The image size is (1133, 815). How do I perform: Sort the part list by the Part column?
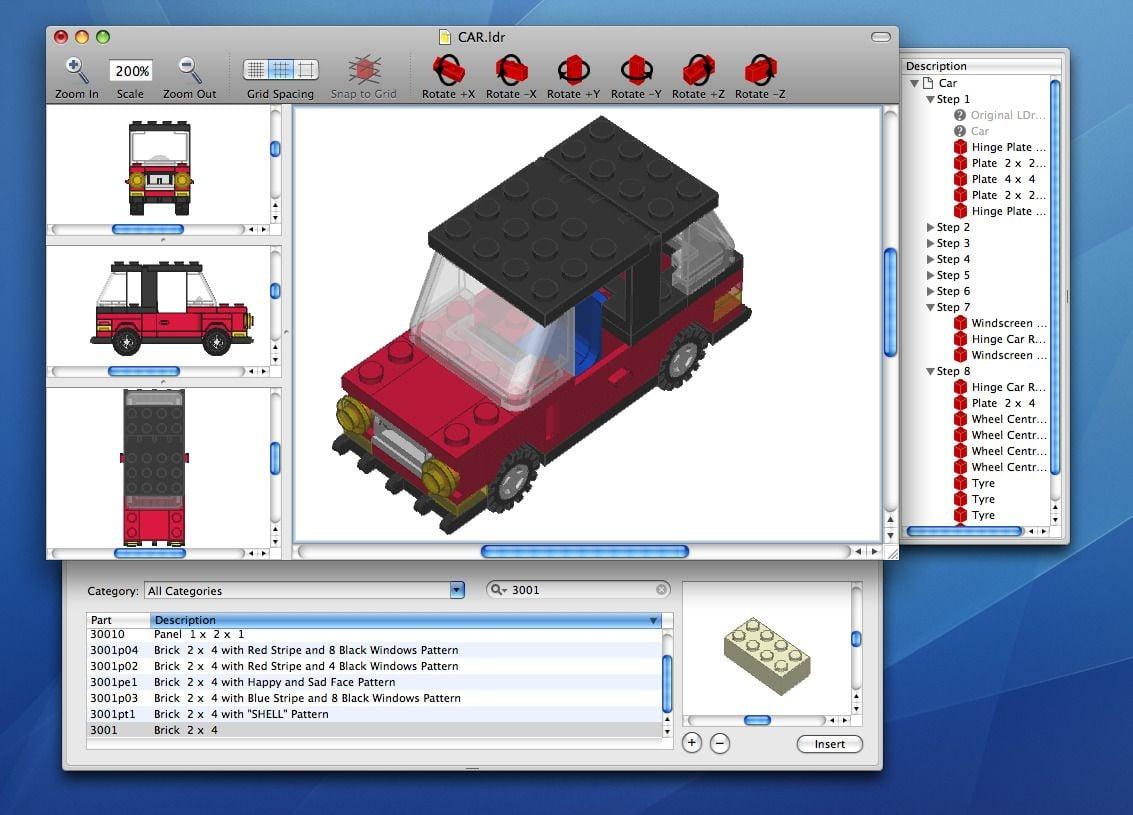pyautogui.click(x=118, y=620)
